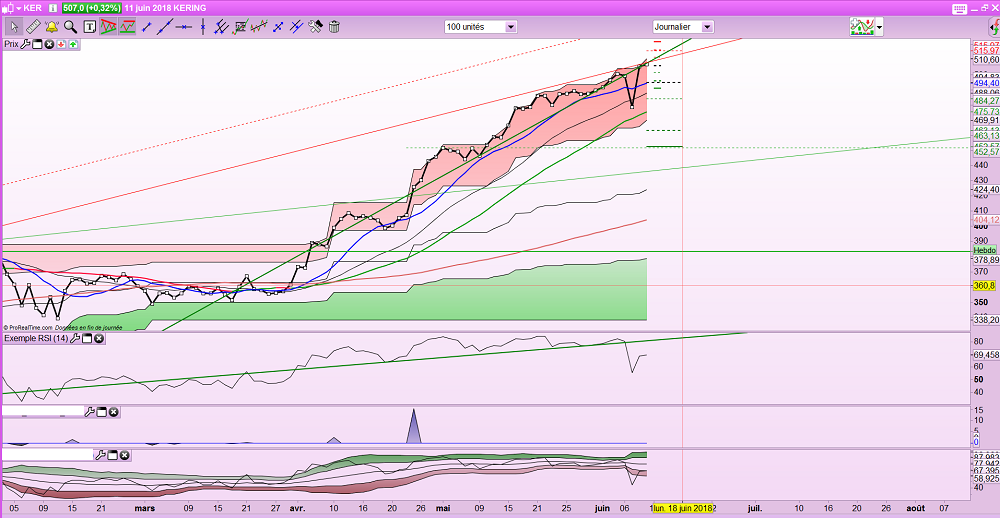Screen dimensions: 1000x518
Task: Open the 100 unités dropdown
Action: coord(482,27)
